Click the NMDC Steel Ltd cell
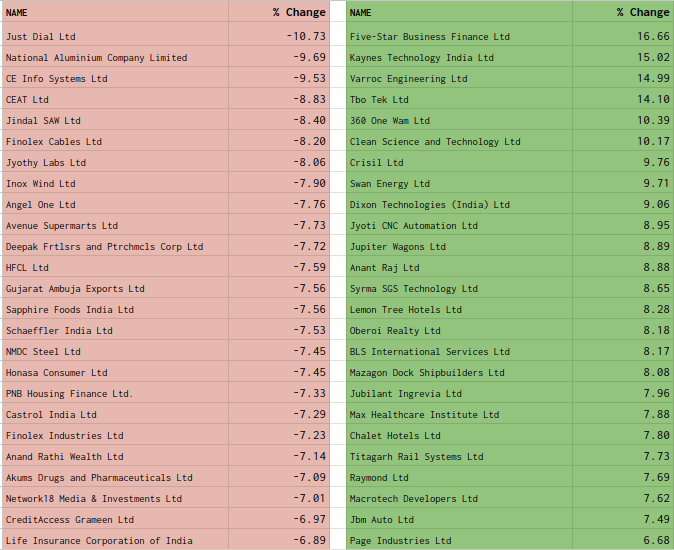This screenshot has width=674, height=550. tap(115, 352)
